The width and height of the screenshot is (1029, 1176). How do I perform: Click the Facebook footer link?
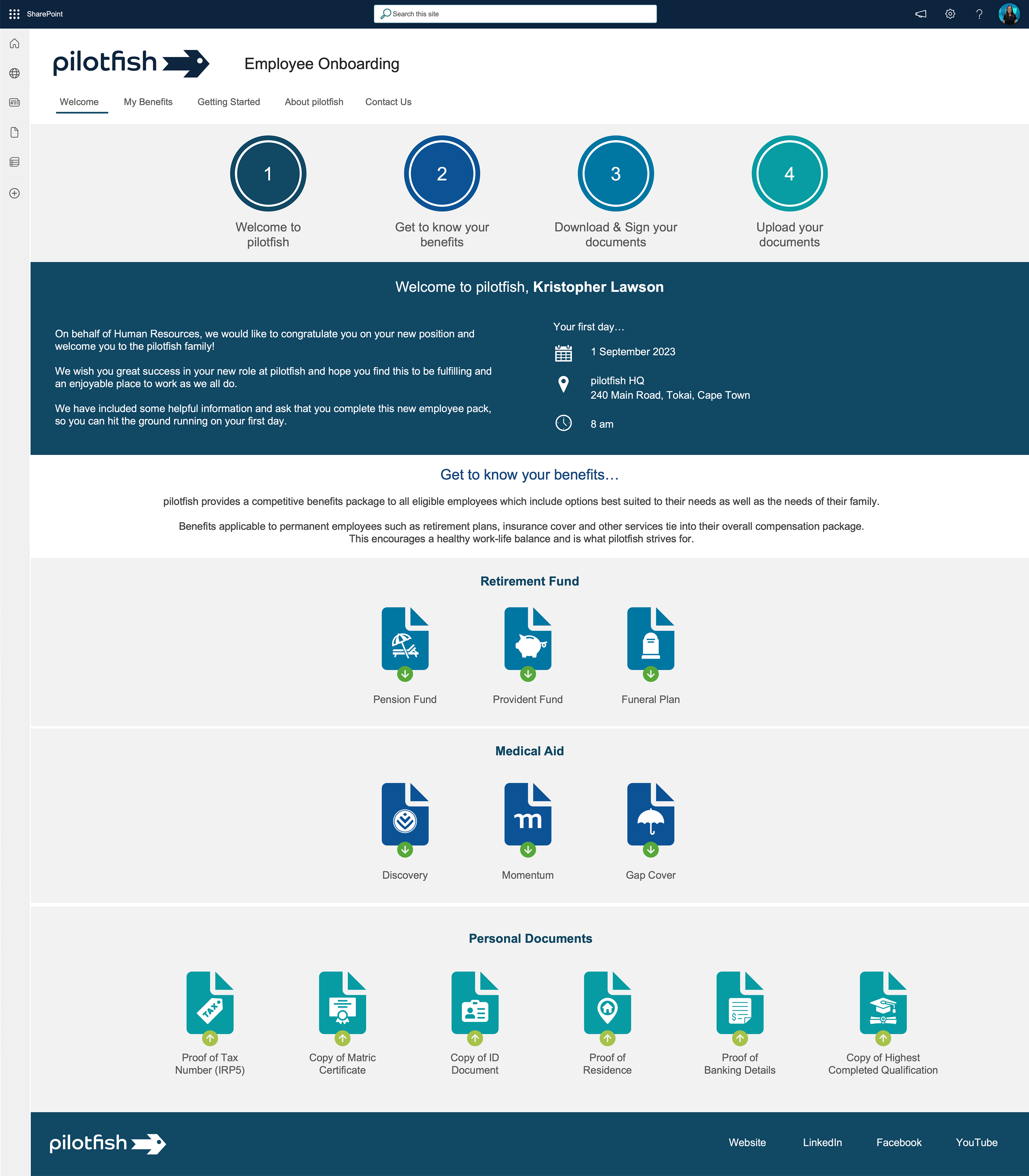(x=899, y=1142)
